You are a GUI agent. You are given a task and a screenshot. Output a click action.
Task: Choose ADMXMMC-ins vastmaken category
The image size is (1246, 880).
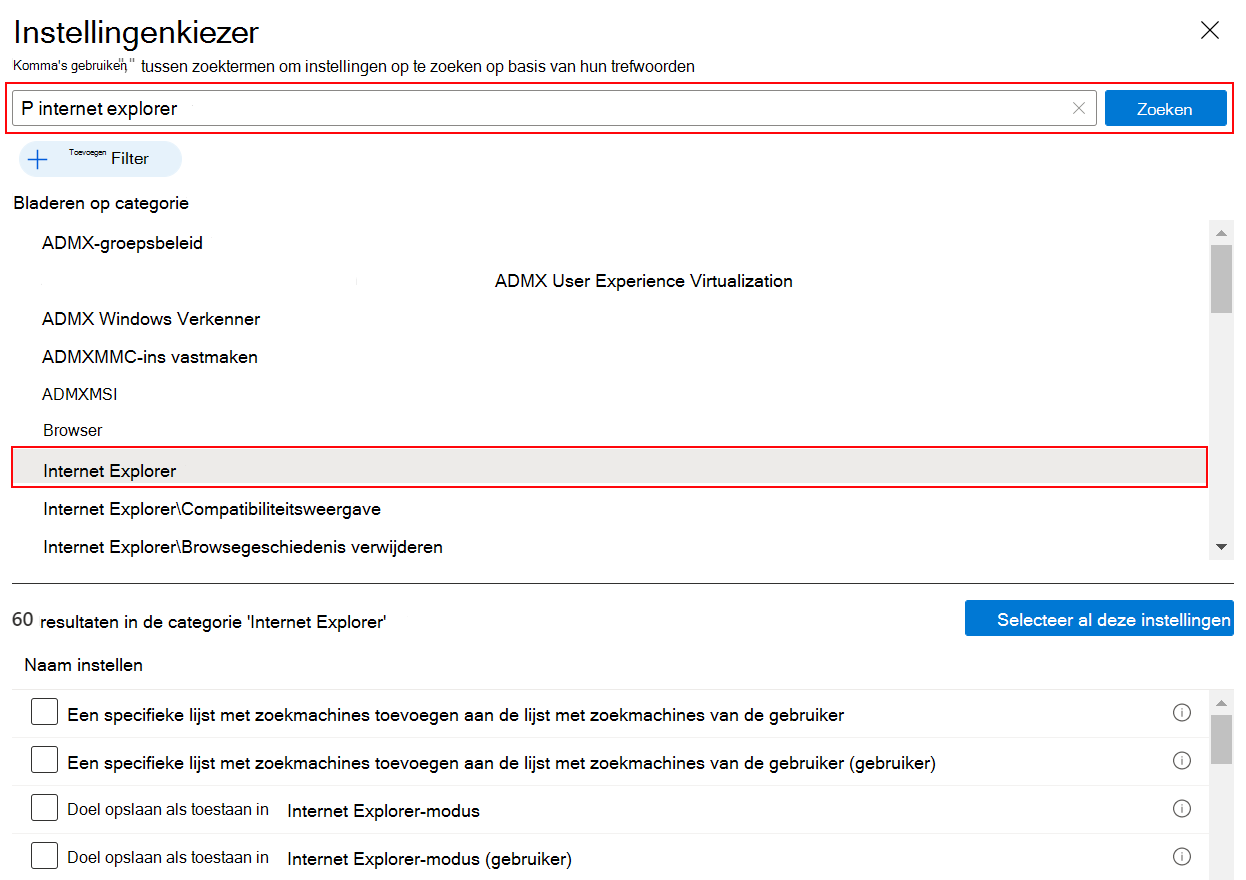click(x=150, y=357)
